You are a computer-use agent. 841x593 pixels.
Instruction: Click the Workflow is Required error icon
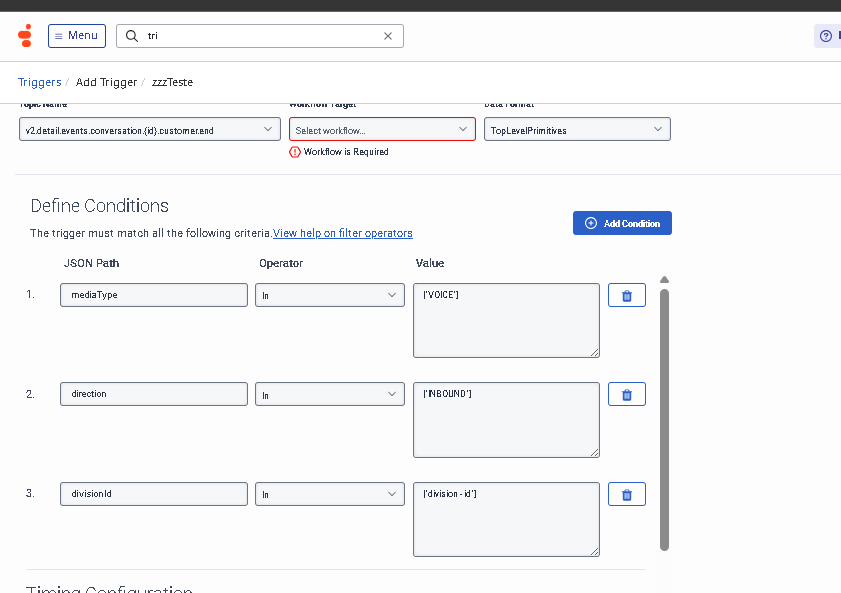coord(295,152)
